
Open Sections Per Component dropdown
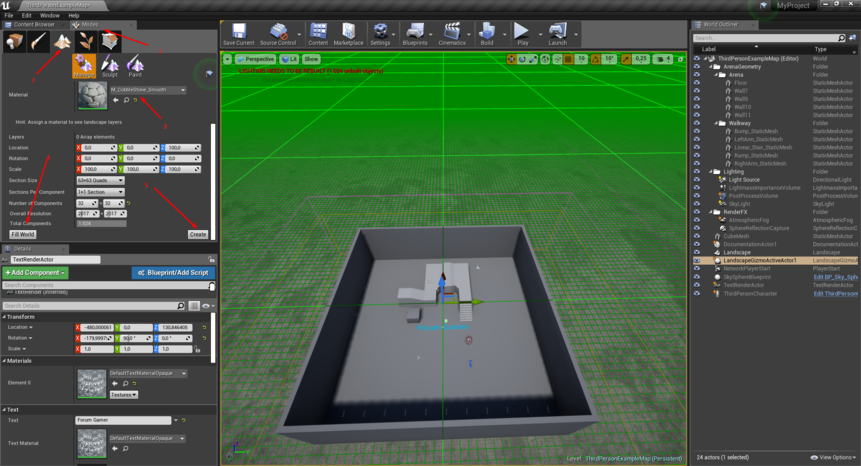click(100, 192)
